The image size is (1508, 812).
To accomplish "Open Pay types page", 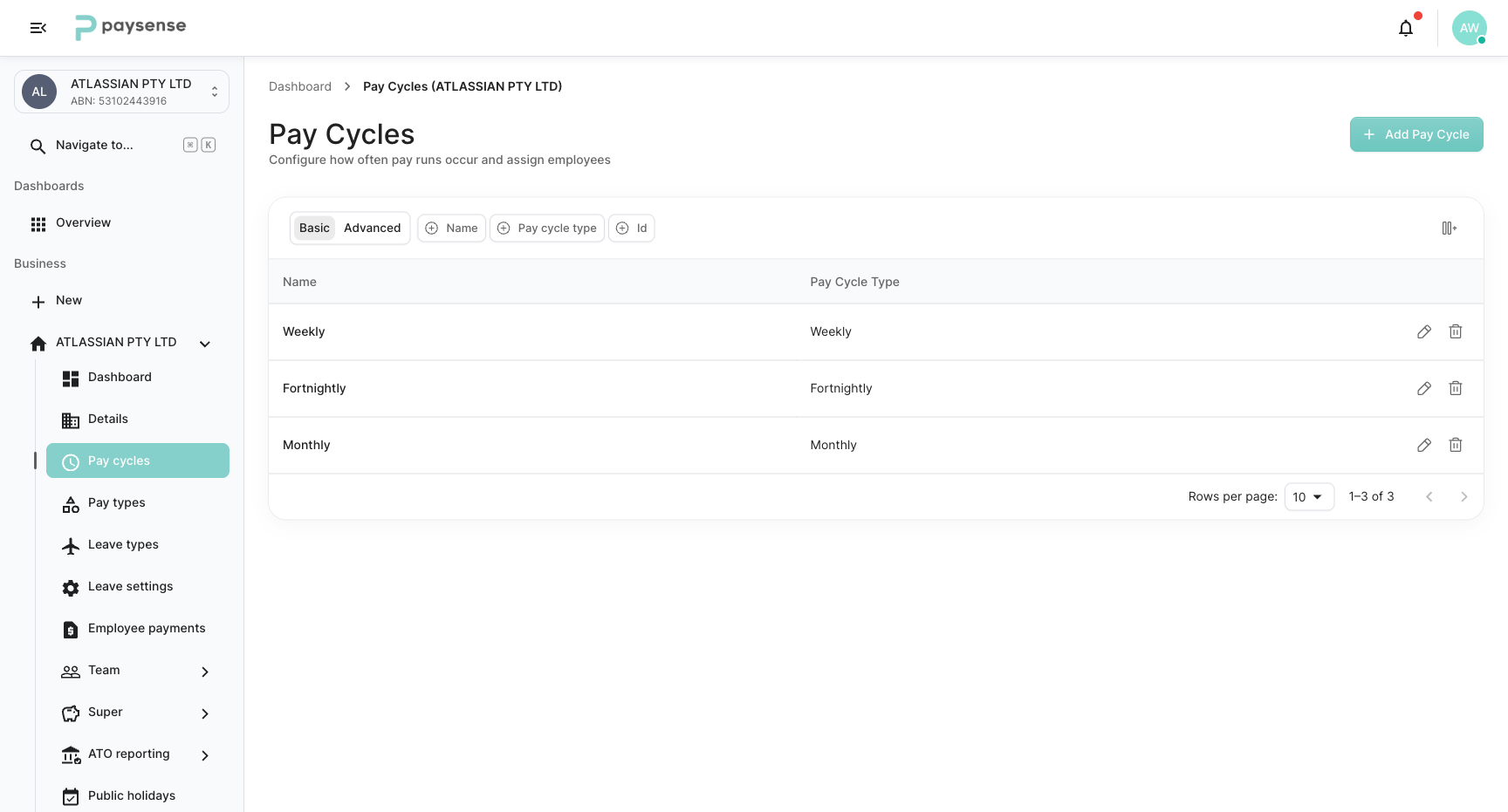I will [x=138, y=502].
